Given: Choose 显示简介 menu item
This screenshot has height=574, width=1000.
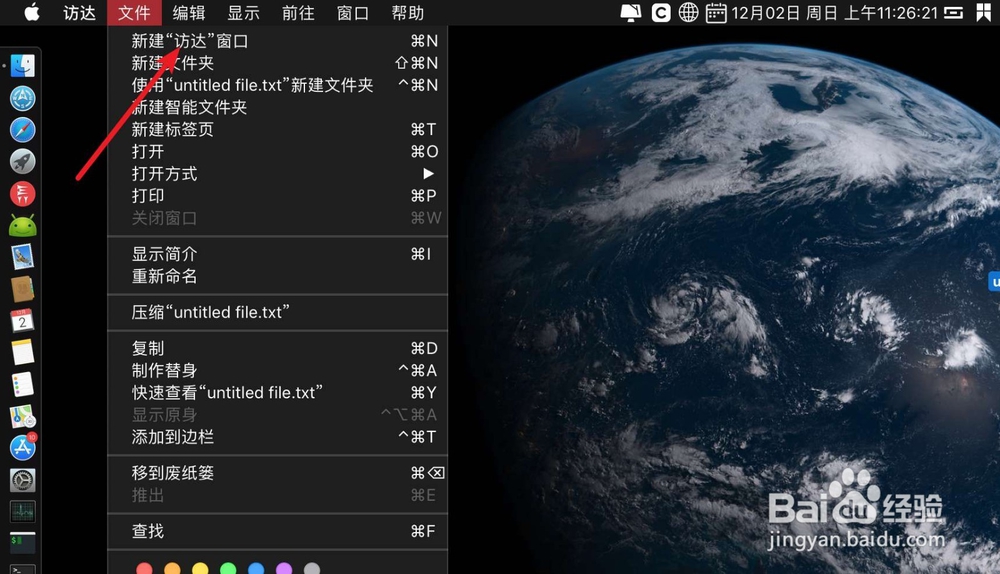Looking at the screenshot, I should click(277, 254).
